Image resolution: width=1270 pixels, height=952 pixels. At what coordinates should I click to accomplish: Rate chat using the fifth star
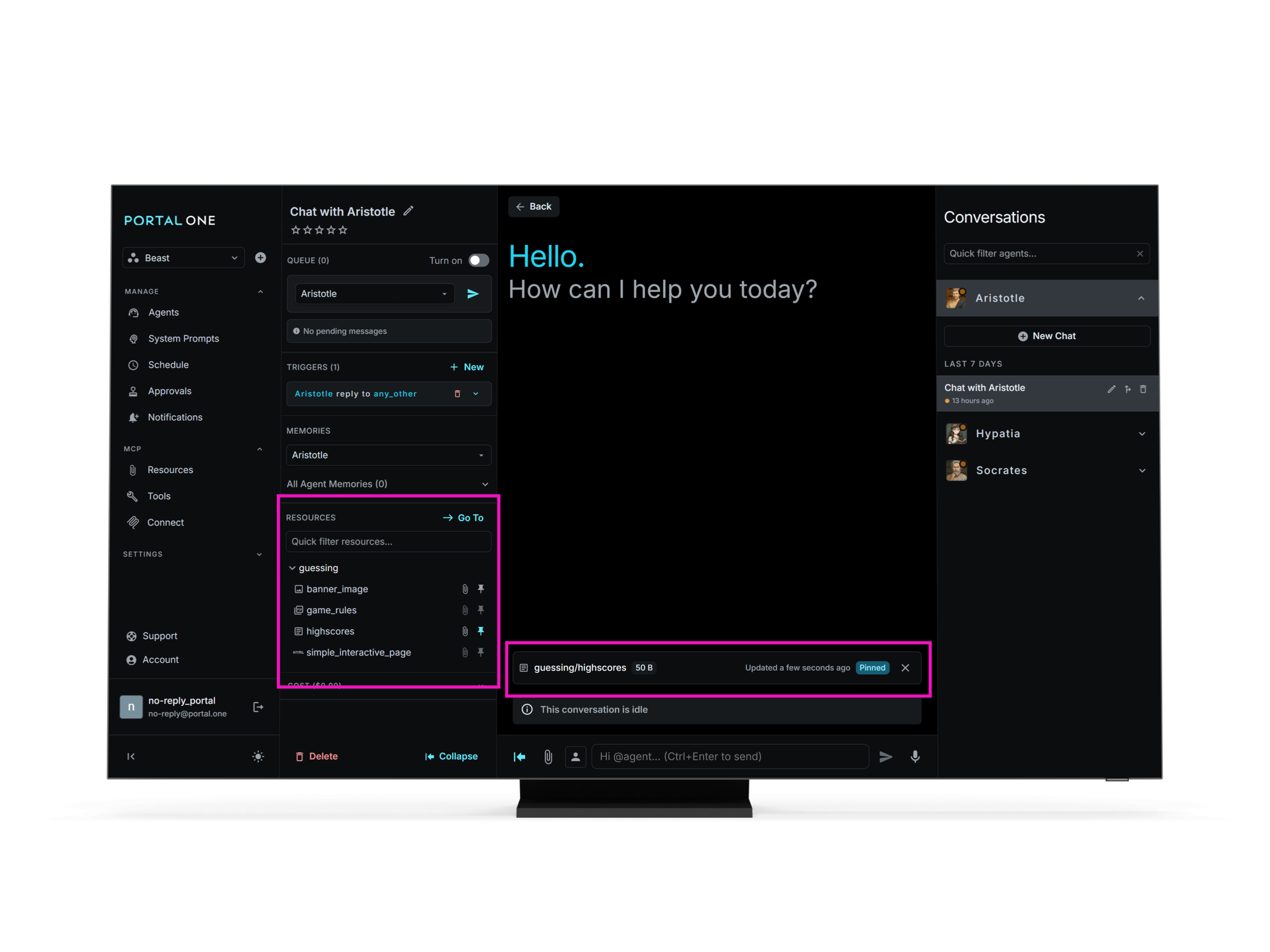pos(343,230)
